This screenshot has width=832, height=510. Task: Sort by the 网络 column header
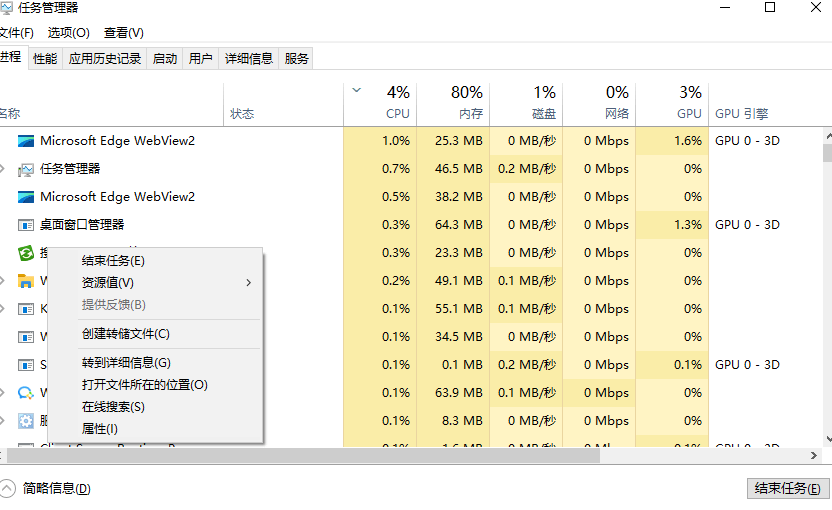coord(599,105)
